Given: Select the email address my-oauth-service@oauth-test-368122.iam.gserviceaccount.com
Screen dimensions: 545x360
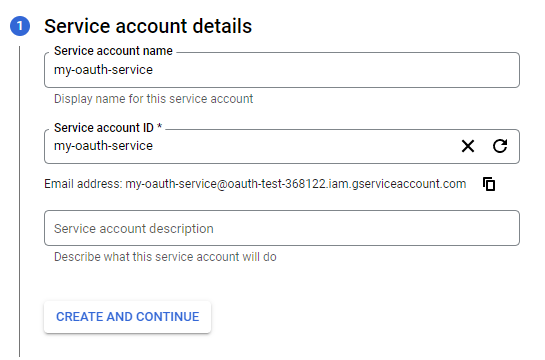Looking at the screenshot, I should pos(296,184).
